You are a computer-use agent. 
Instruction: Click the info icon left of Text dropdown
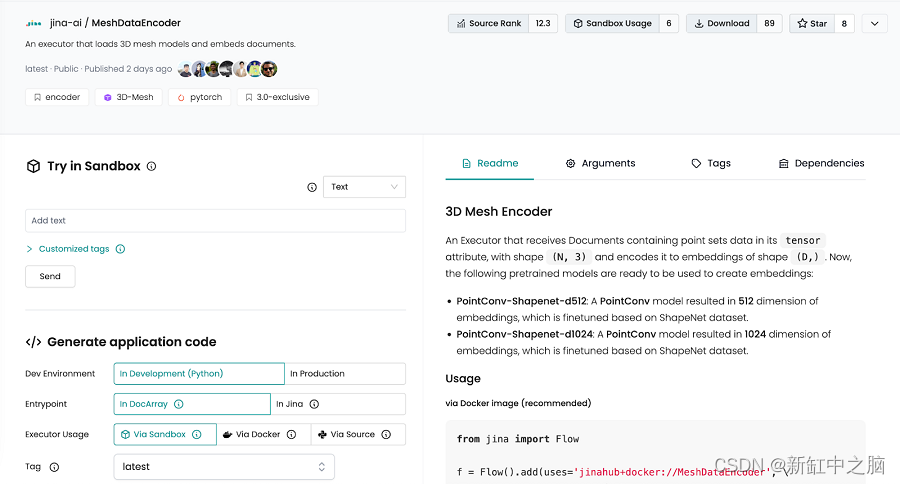(x=312, y=187)
